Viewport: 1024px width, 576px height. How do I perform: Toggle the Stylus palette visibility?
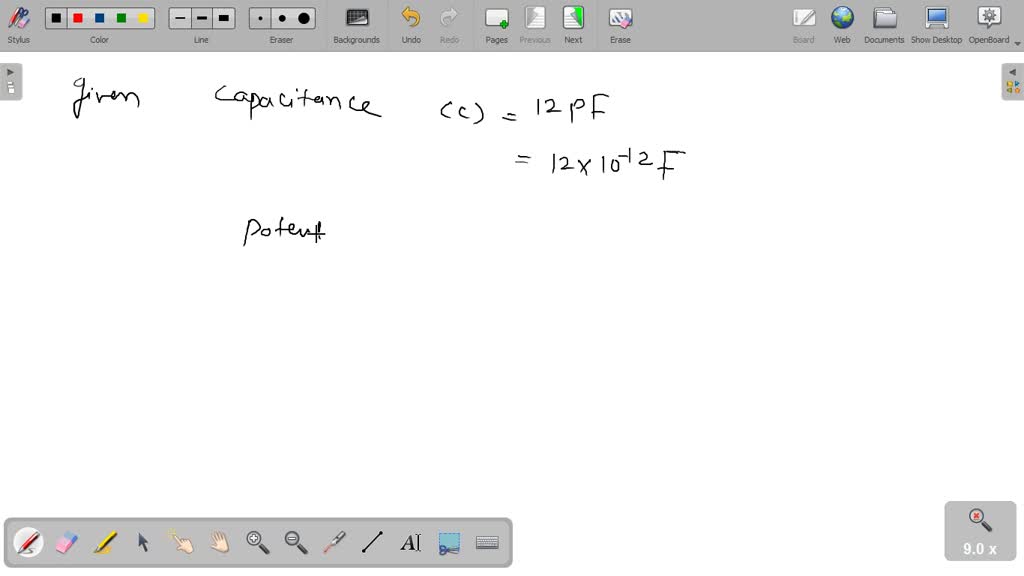click(x=18, y=24)
